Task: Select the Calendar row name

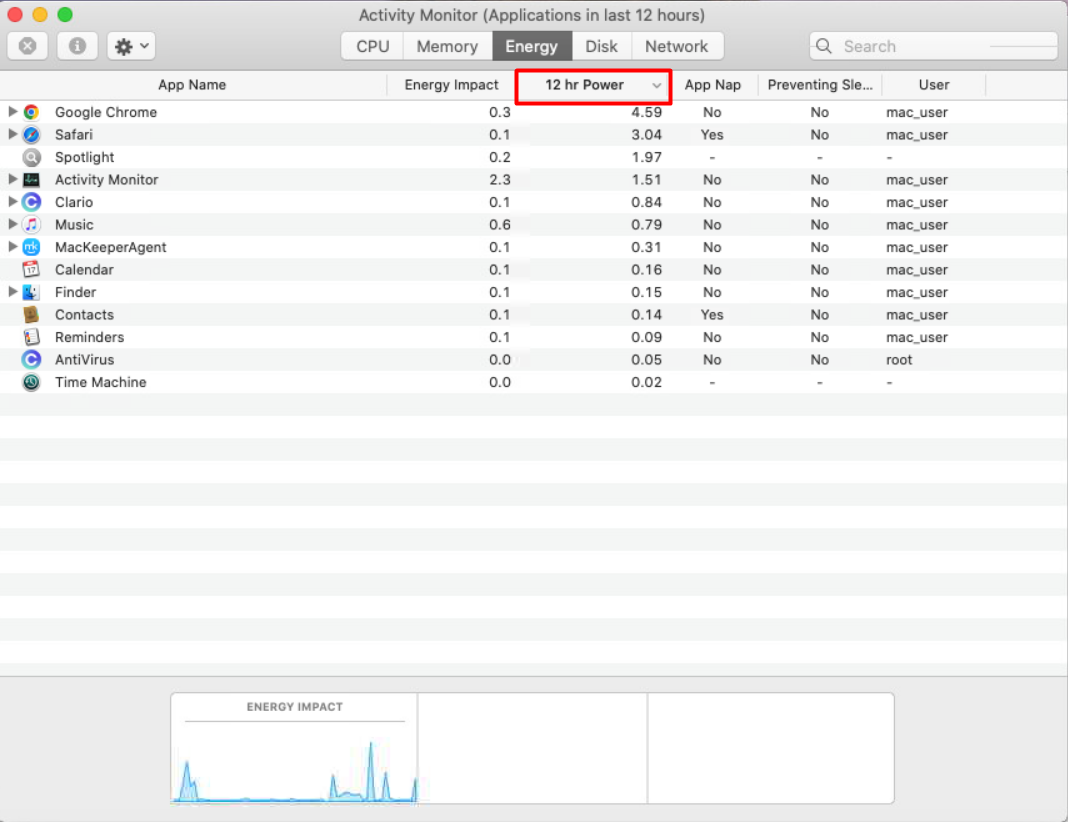Action: click(x=84, y=270)
